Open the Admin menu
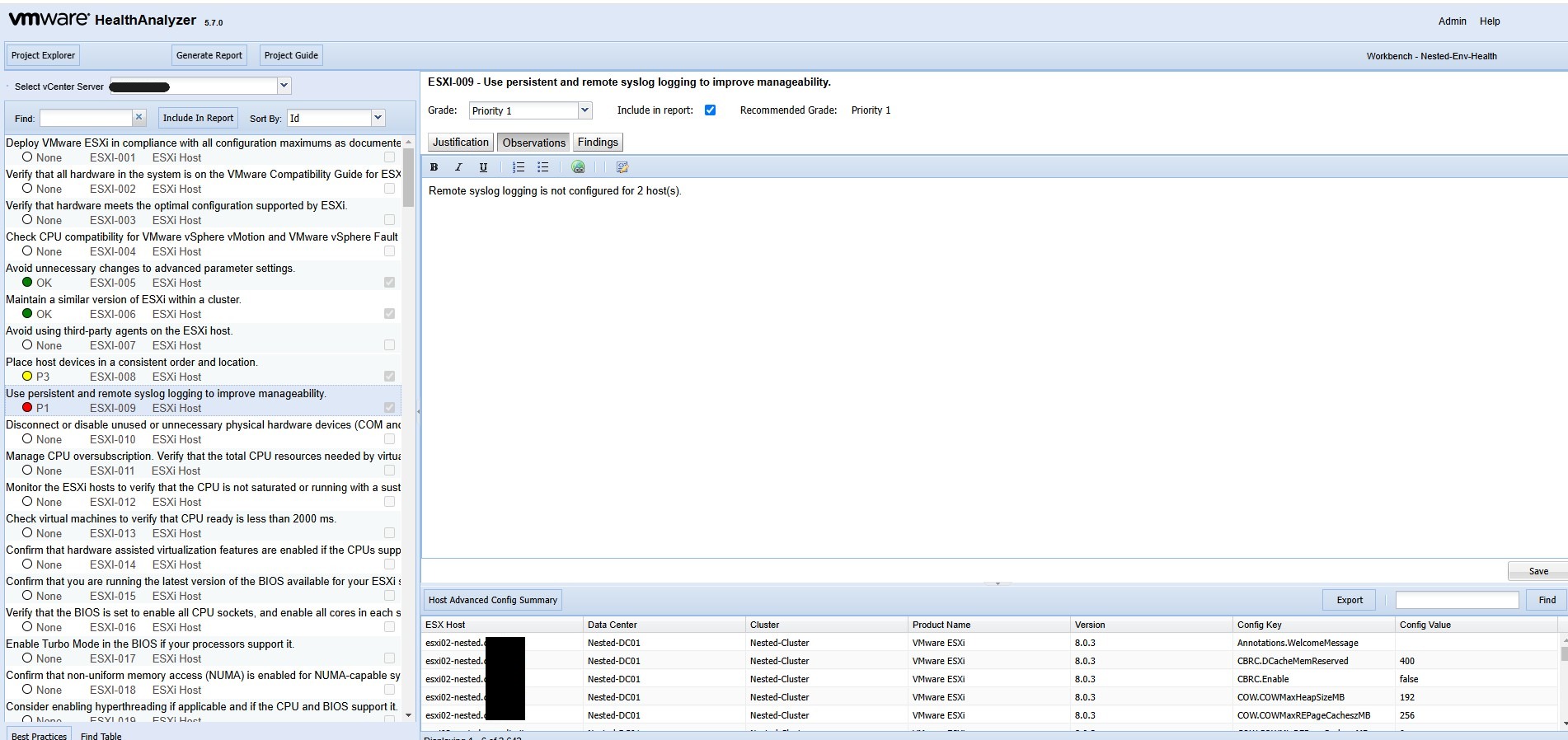The width and height of the screenshot is (1568, 740). tap(1452, 21)
